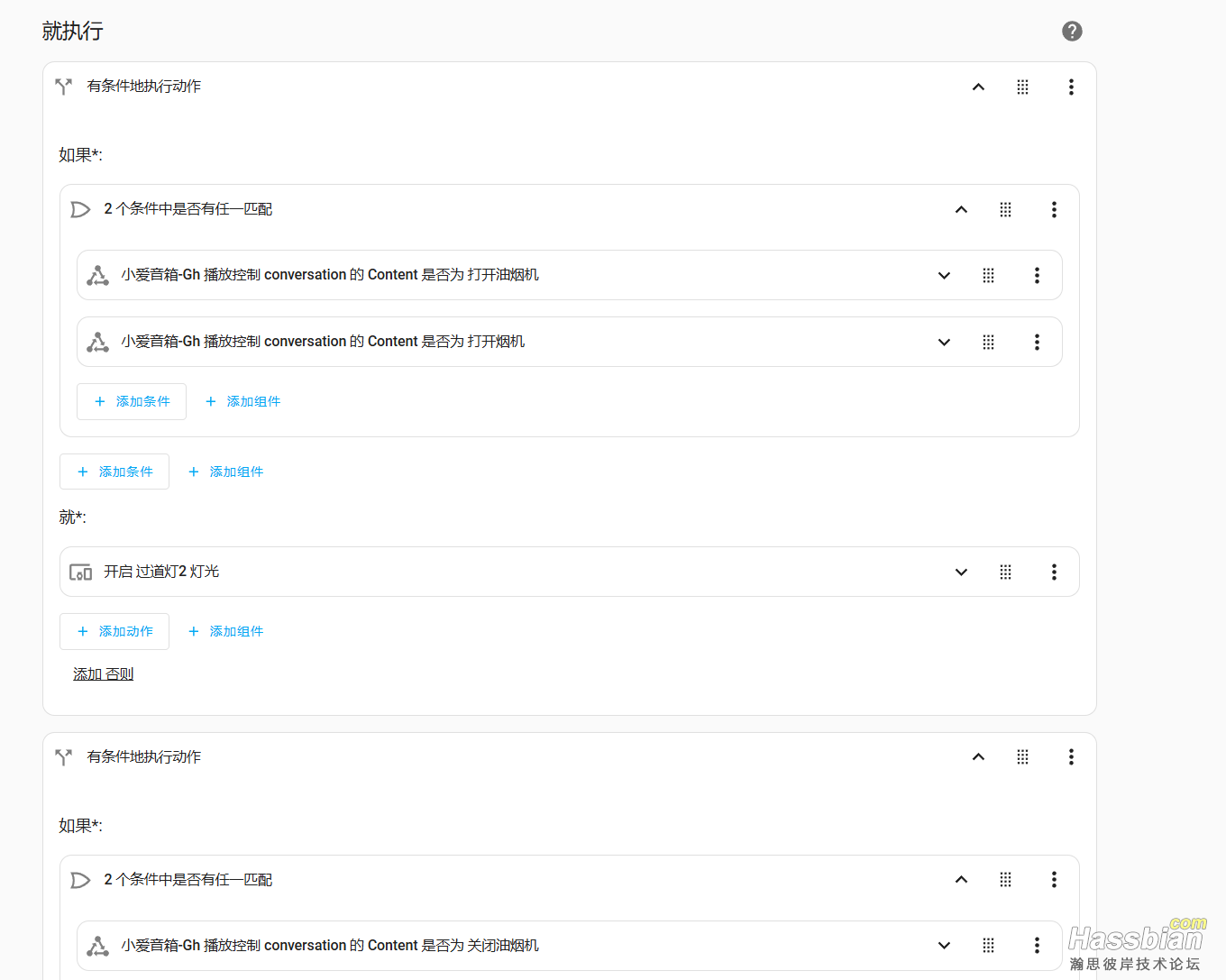1226x980 pixels.
Task: Open the three-dot menu of 开启 过道灯2 灯光
Action: pos(1054,572)
